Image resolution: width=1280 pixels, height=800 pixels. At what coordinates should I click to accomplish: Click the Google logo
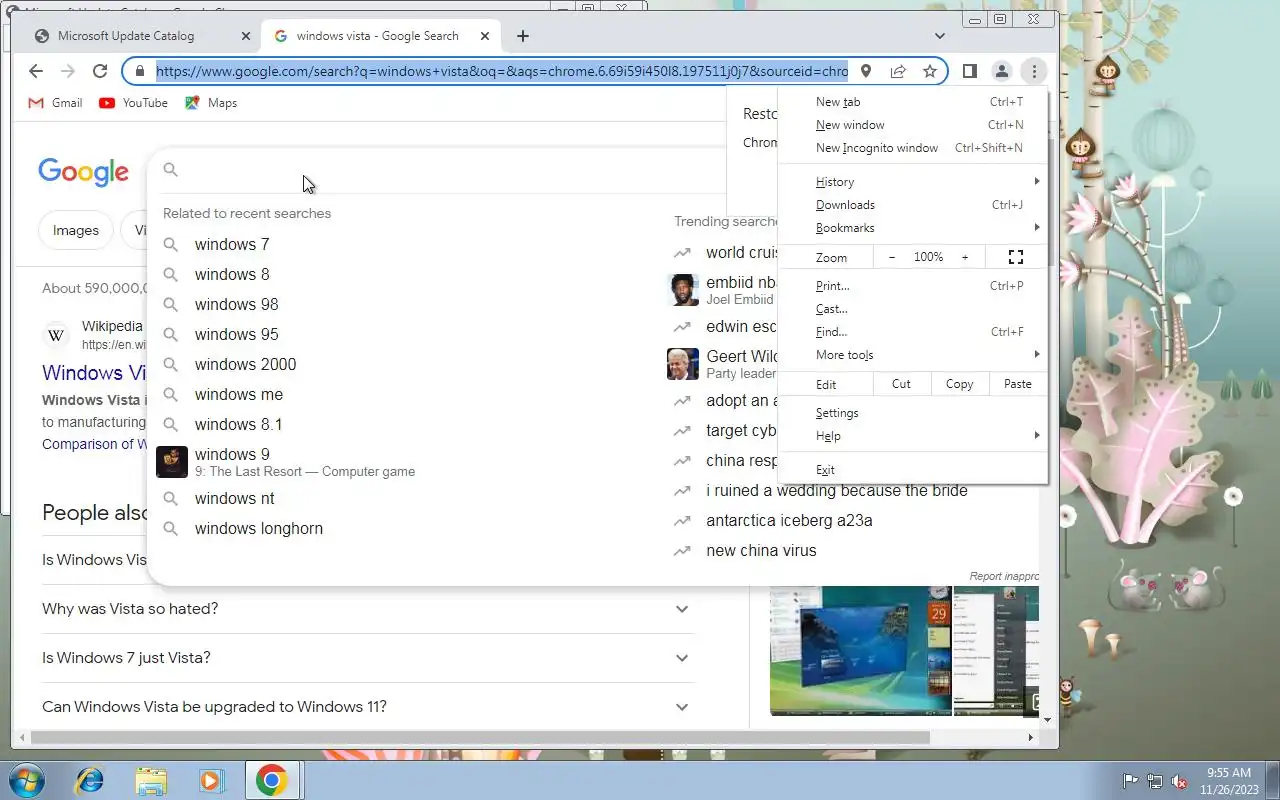tap(84, 172)
